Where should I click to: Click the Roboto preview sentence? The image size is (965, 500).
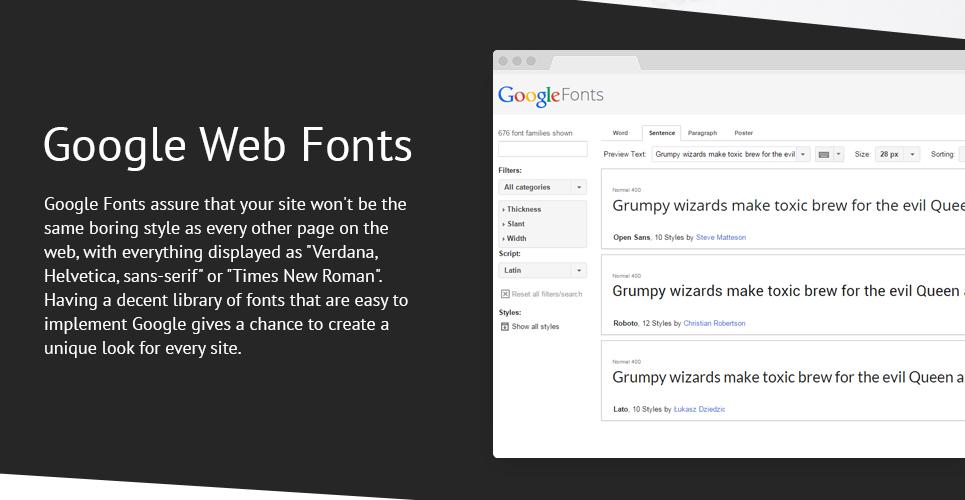click(x=788, y=291)
